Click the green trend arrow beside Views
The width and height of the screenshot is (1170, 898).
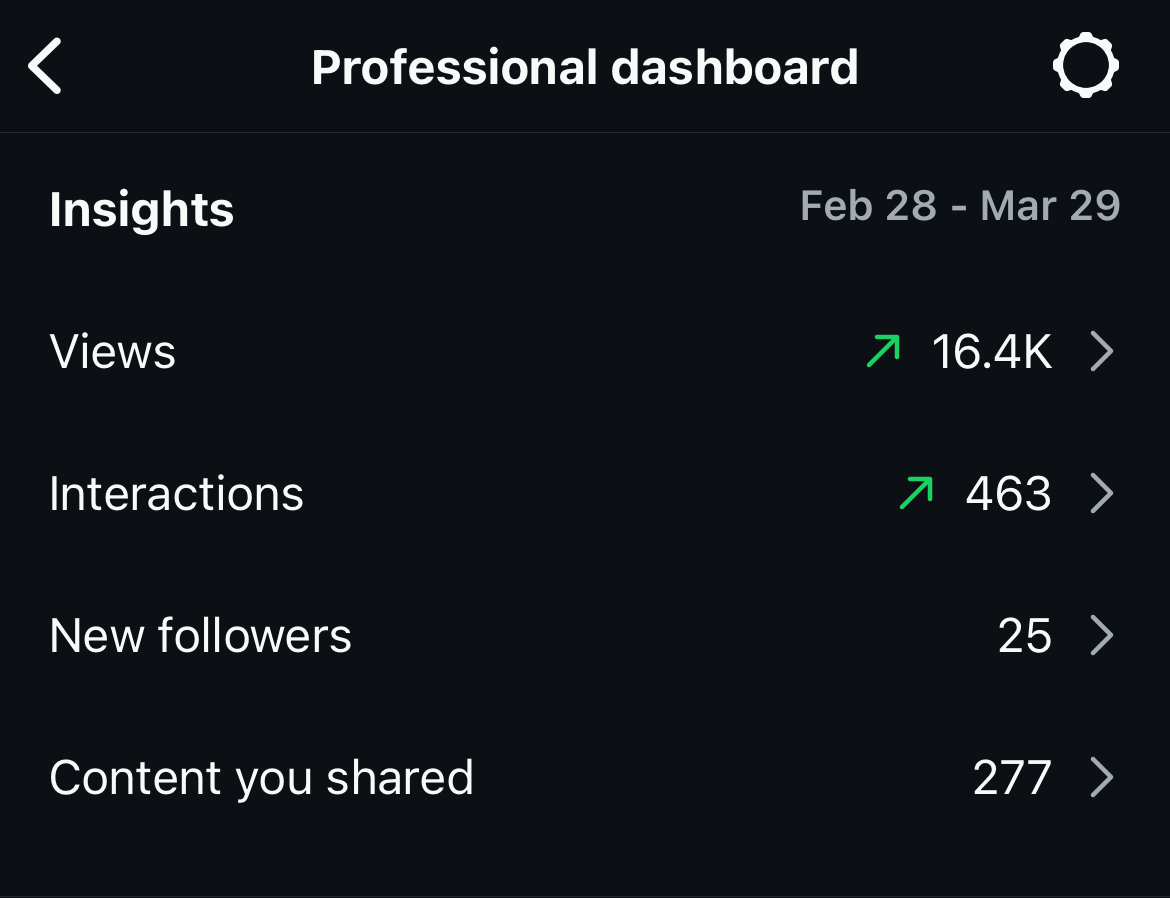[x=883, y=351]
